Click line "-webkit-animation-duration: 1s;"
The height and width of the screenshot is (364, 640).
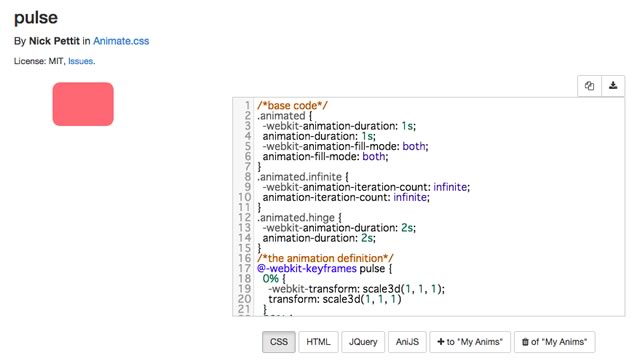tap(339, 126)
